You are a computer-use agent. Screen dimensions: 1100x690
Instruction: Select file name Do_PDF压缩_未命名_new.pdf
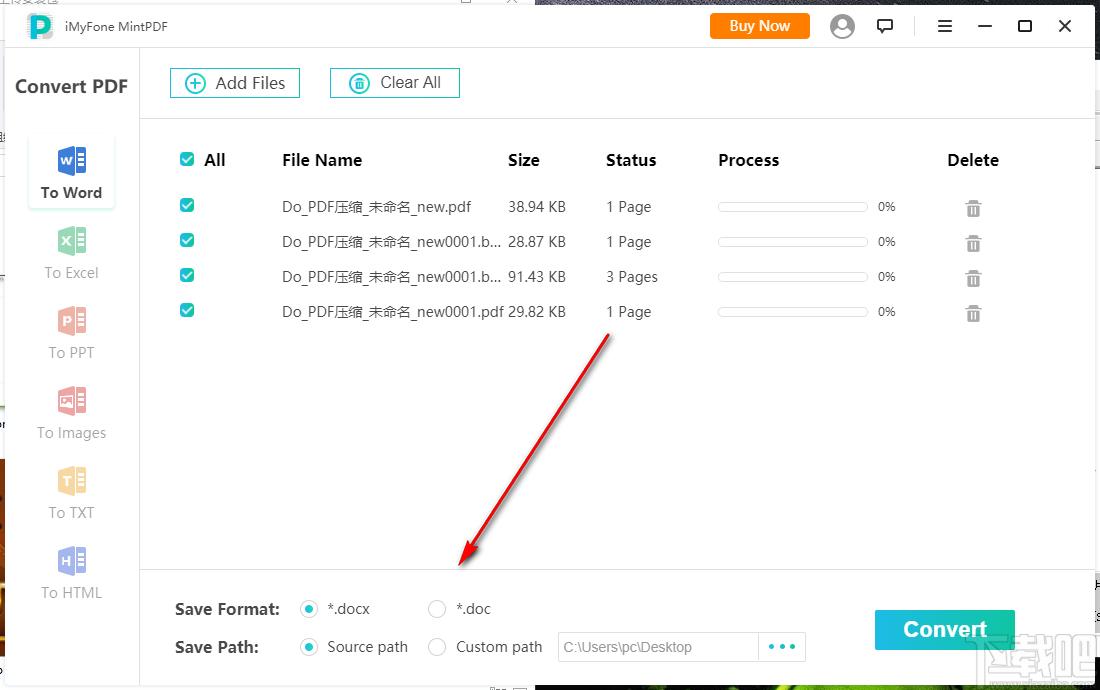[377, 207]
